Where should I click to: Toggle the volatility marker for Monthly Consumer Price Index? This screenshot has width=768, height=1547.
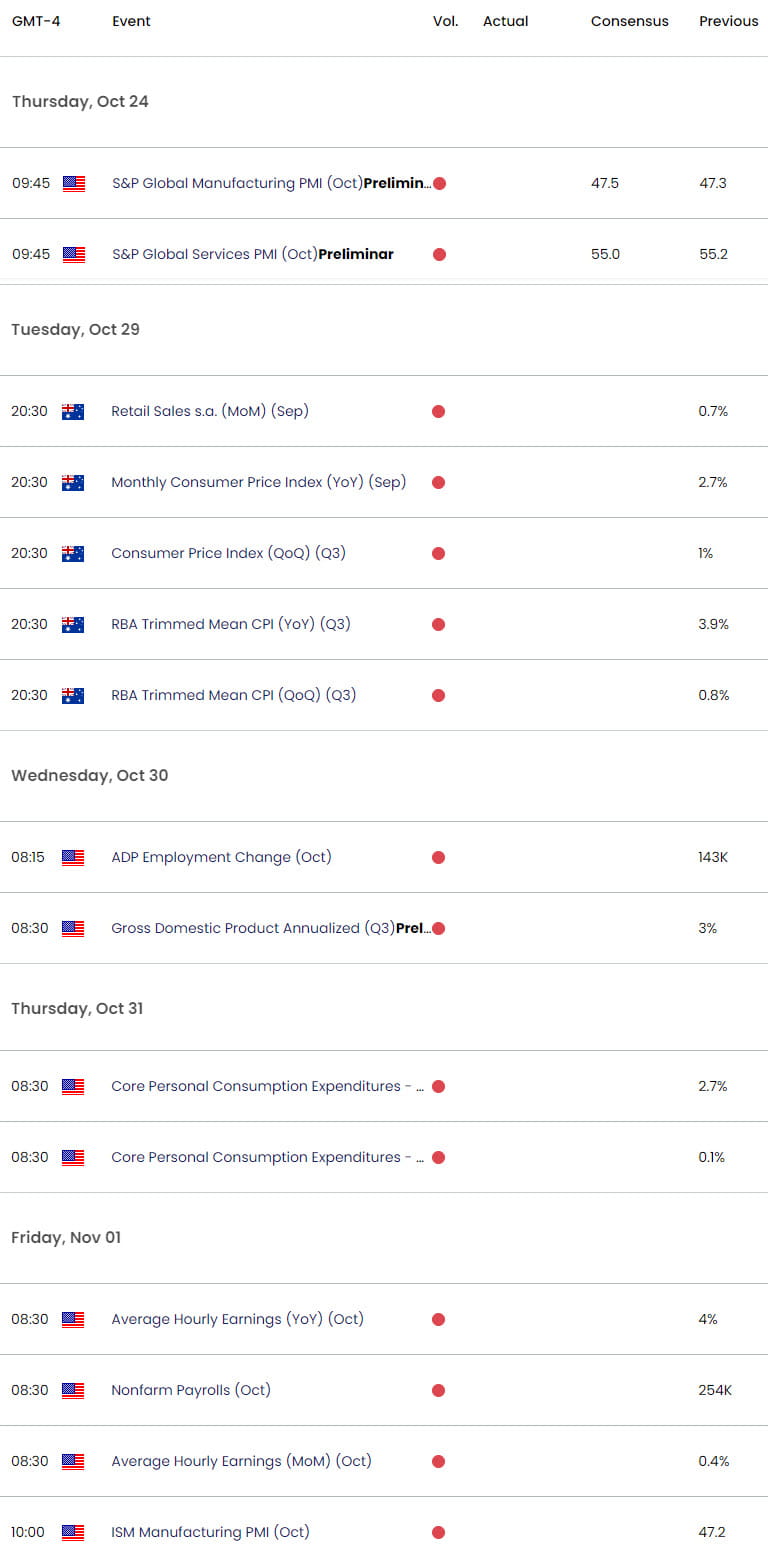438,482
